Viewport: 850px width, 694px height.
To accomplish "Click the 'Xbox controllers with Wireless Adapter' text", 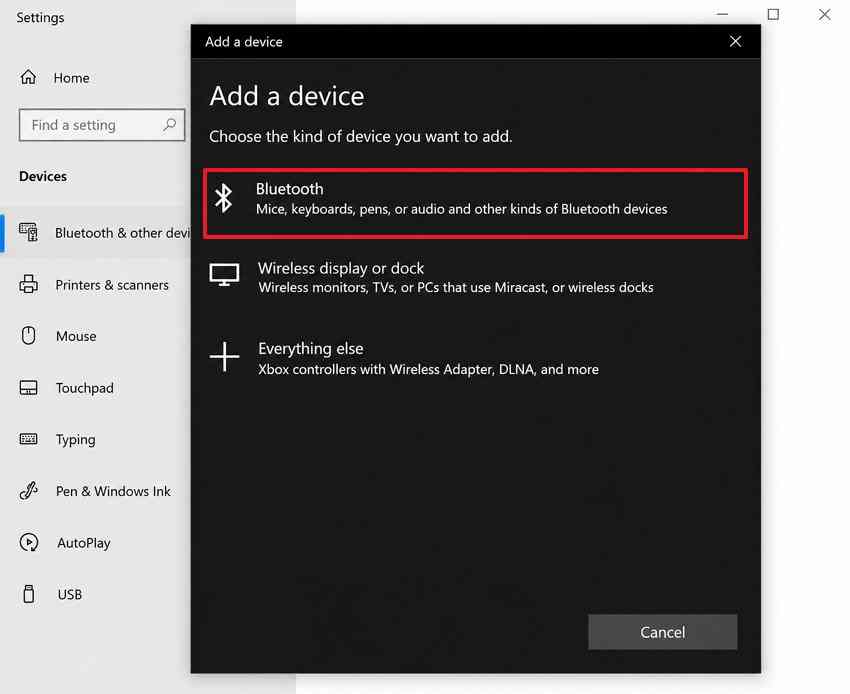I will (428, 369).
